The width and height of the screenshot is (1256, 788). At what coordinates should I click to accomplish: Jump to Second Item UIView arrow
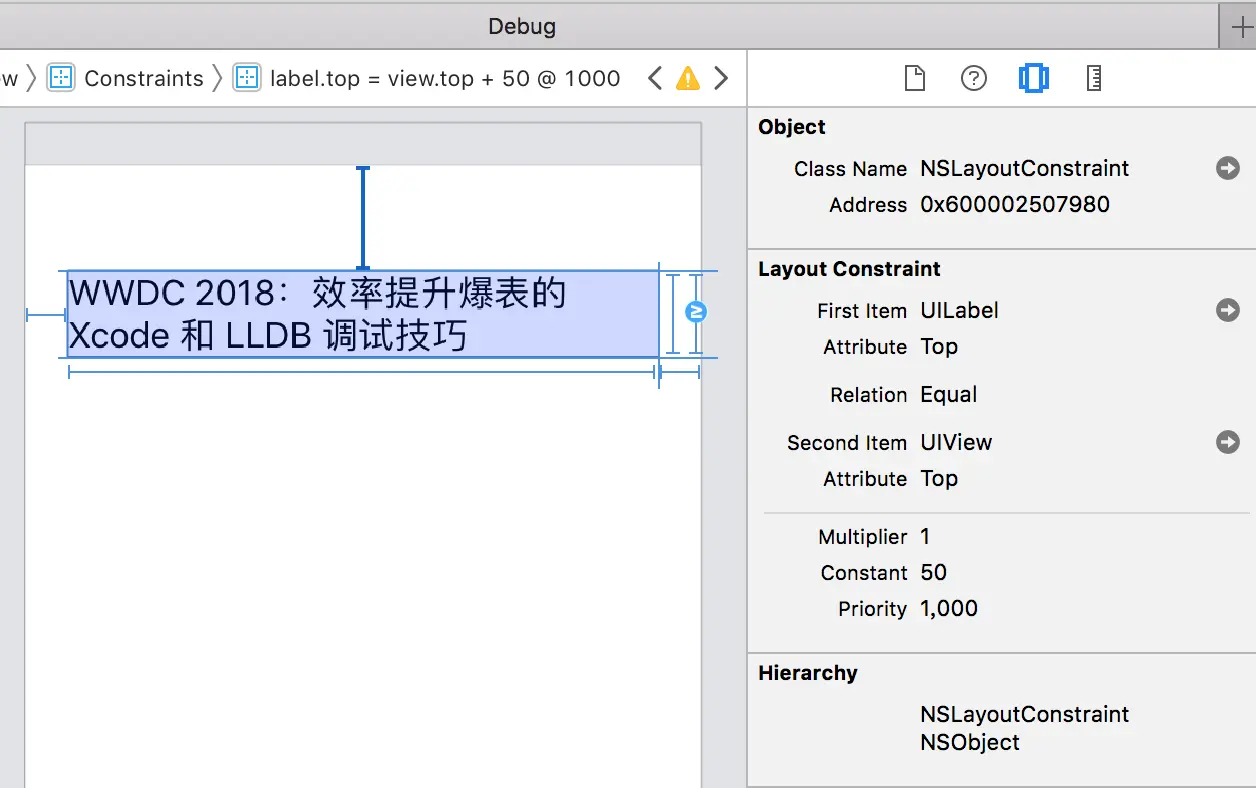click(x=1228, y=442)
